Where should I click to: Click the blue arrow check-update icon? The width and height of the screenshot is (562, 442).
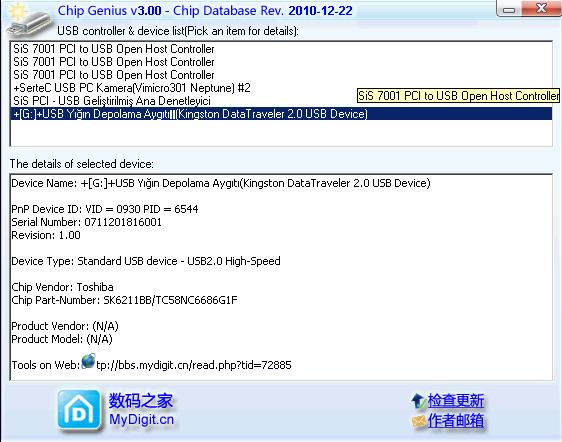[418, 401]
